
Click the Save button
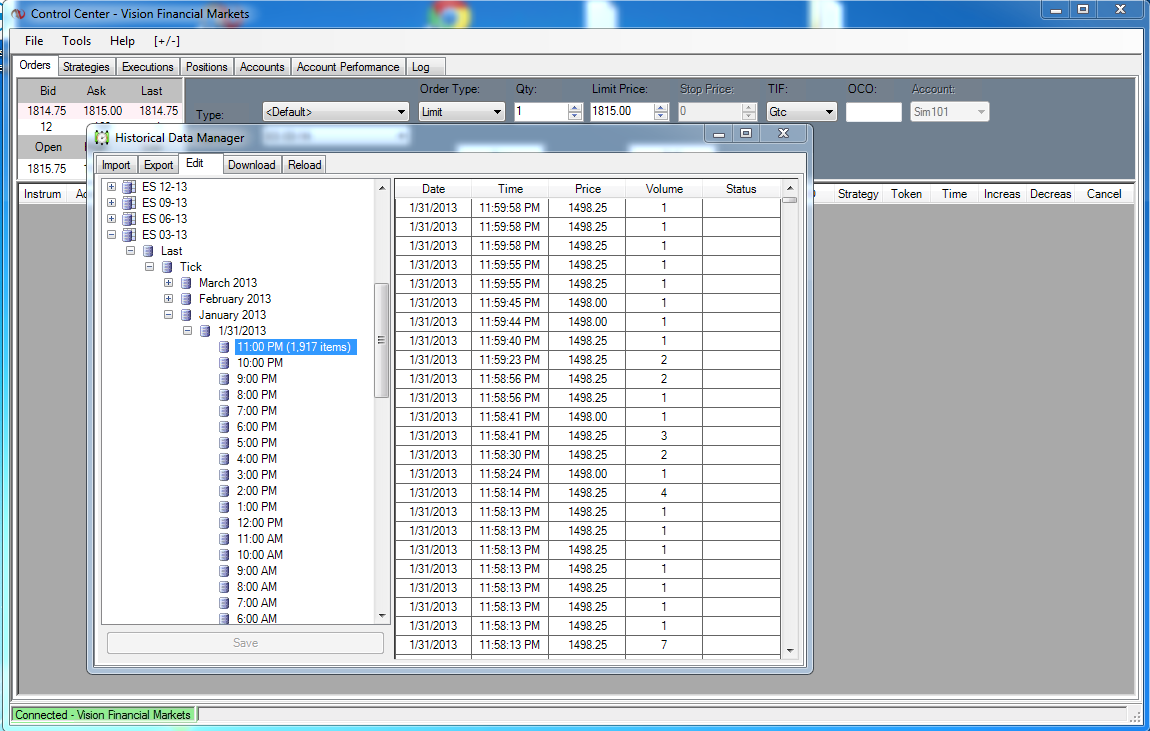click(245, 643)
